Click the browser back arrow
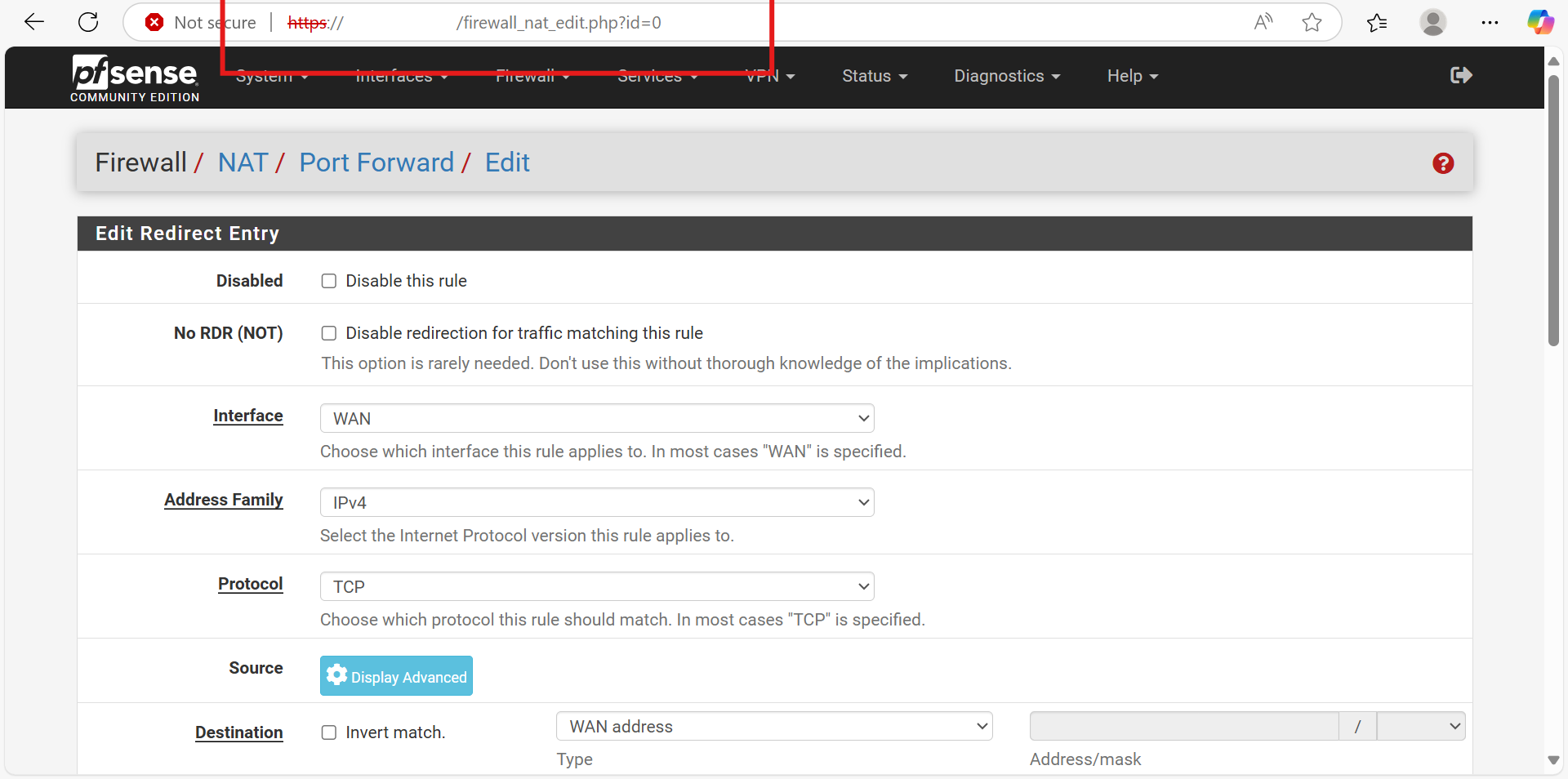Viewport: 1568px width, 779px height. (34, 22)
